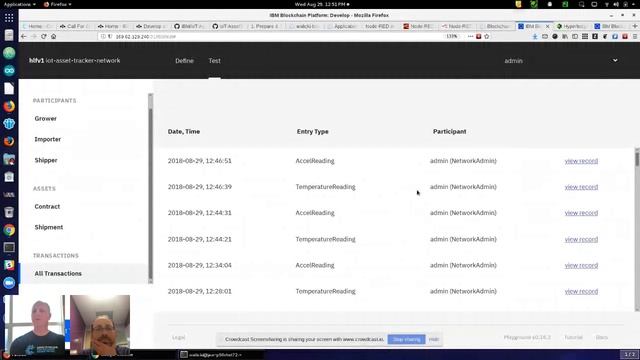The image size is (640, 360).
Task: Click the 133% zoom level indicator
Action: point(452,36)
